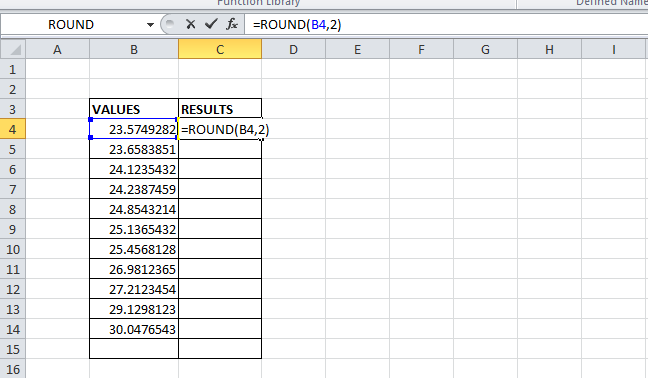Click empty results cell C14
The height and width of the screenshot is (378, 648).
[x=220, y=330]
